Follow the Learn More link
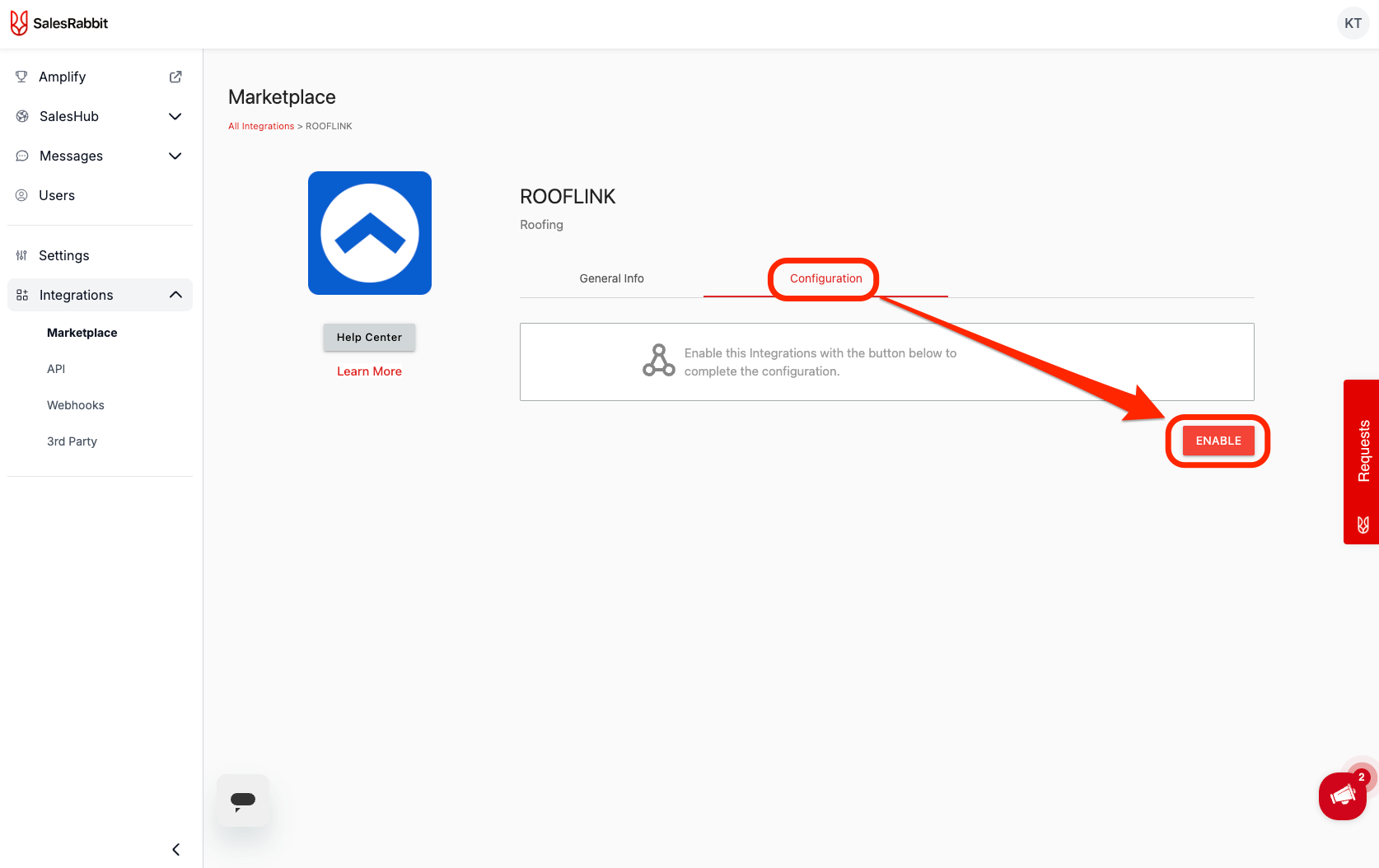 click(369, 371)
